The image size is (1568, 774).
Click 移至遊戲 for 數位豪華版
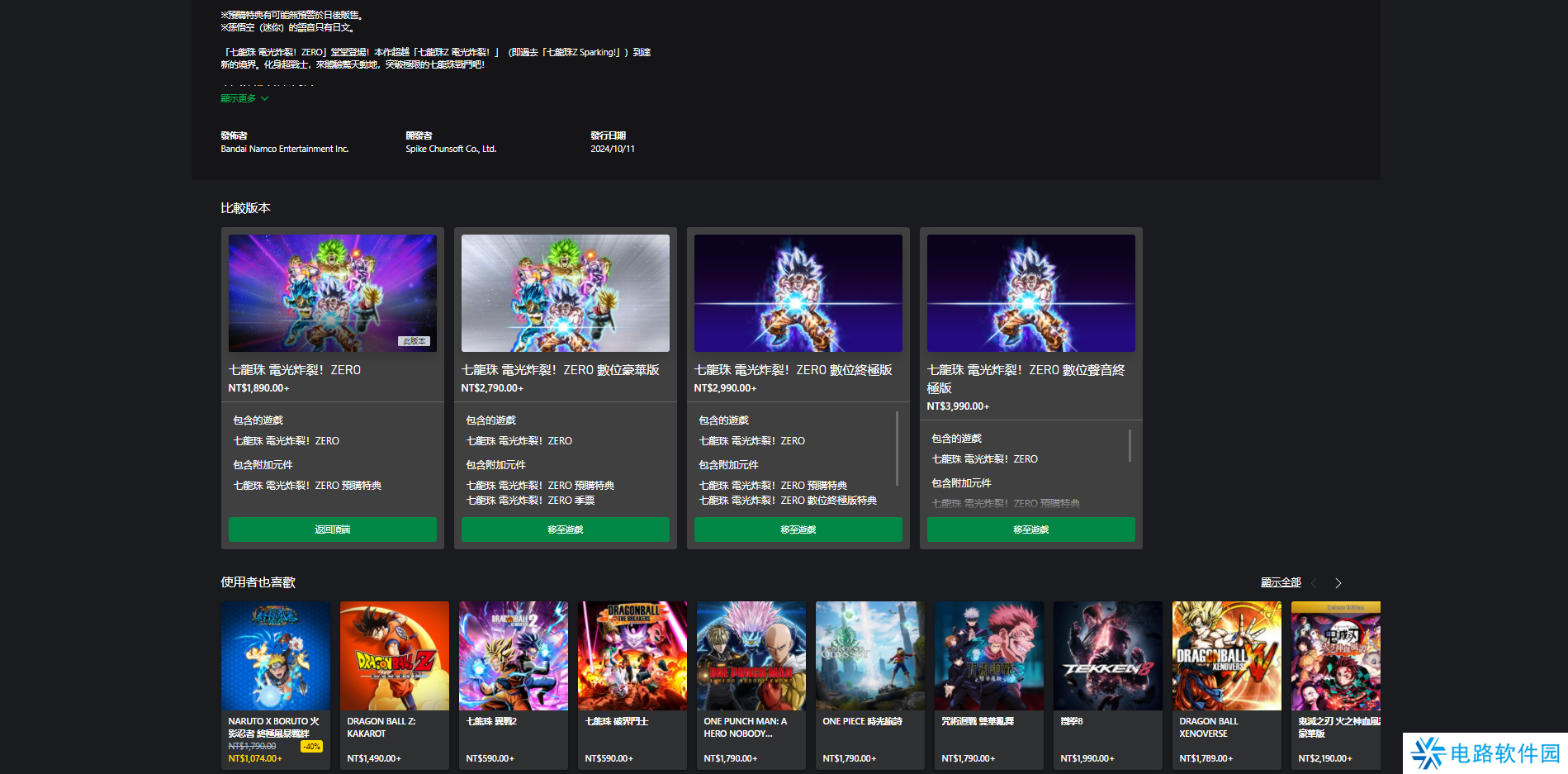click(x=565, y=529)
